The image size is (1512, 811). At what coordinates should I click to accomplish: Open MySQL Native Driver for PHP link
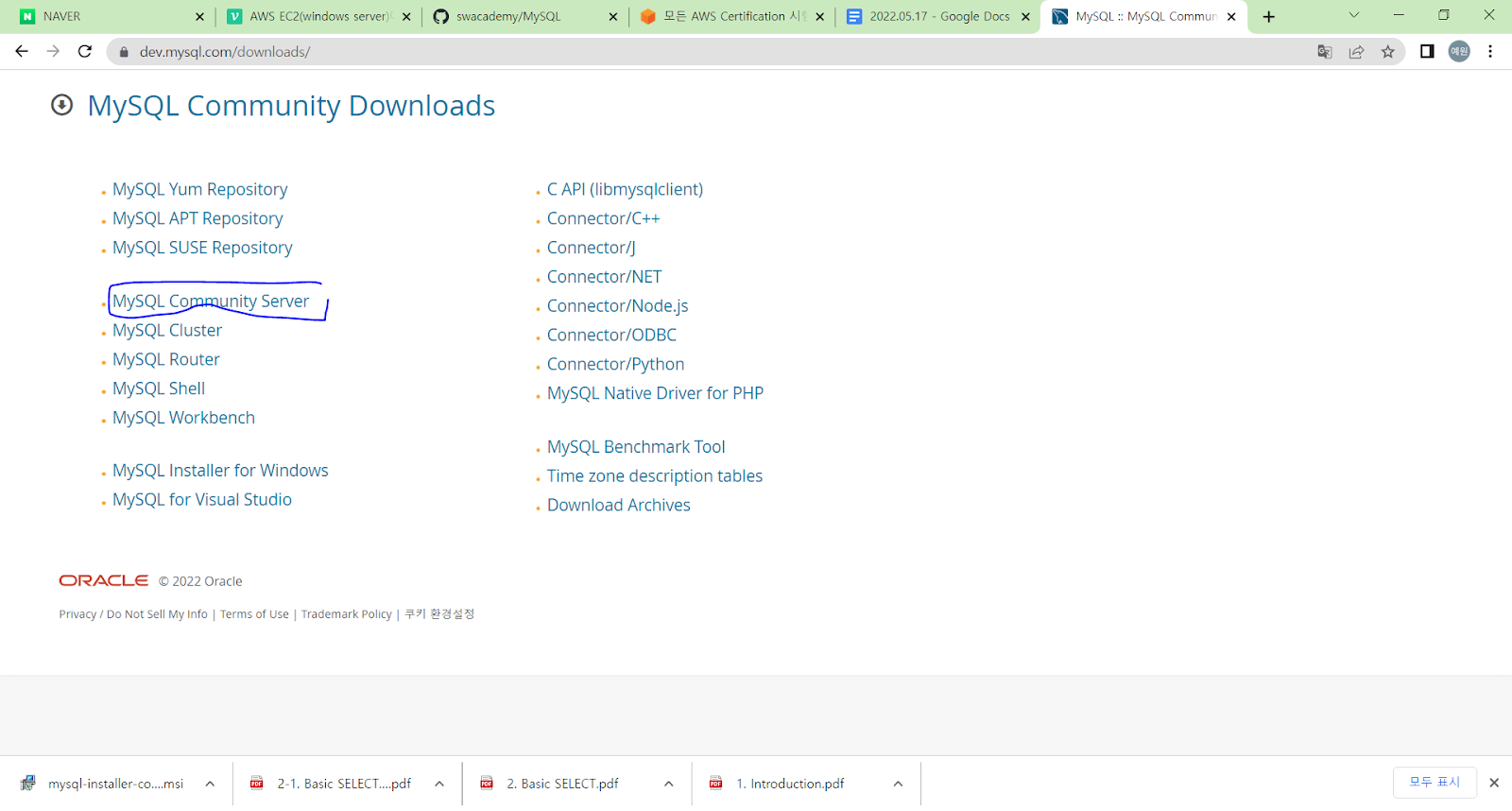tap(655, 393)
